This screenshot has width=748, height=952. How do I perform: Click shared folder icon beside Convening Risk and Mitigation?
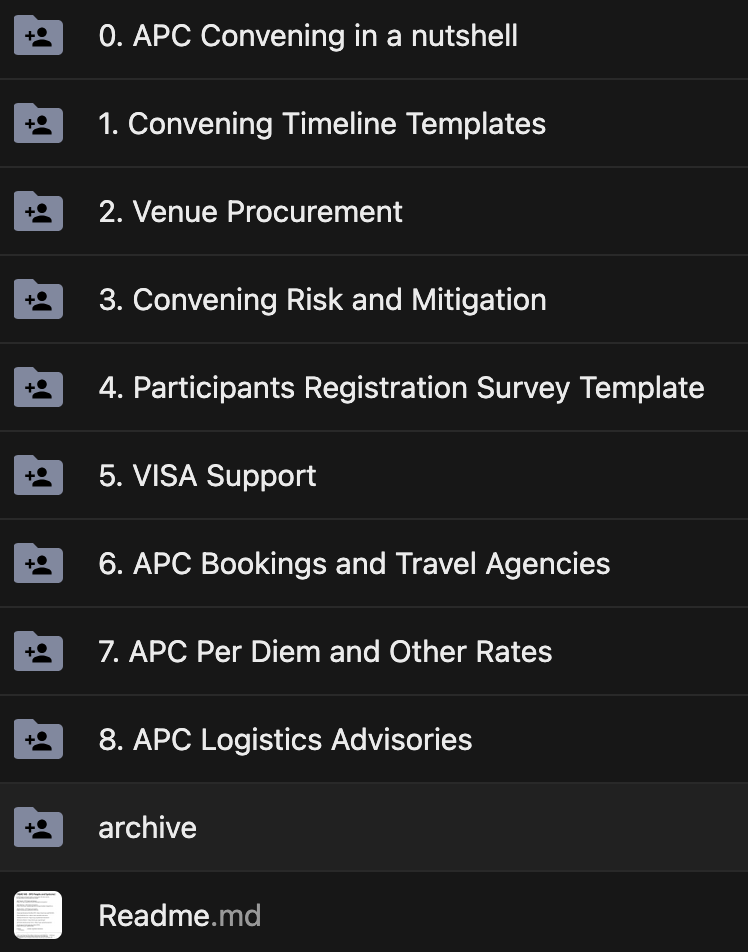click(38, 300)
